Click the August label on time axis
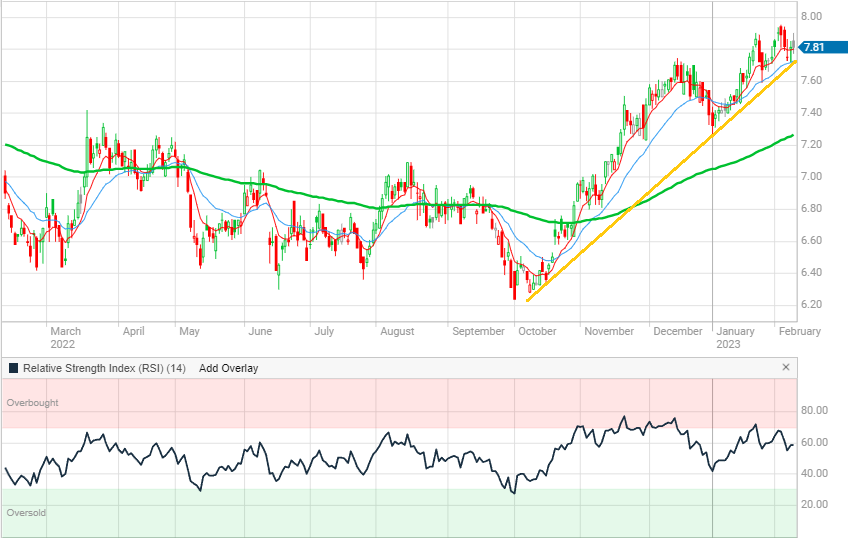This screenshot has height=538, width=852. tap(397, 331)
